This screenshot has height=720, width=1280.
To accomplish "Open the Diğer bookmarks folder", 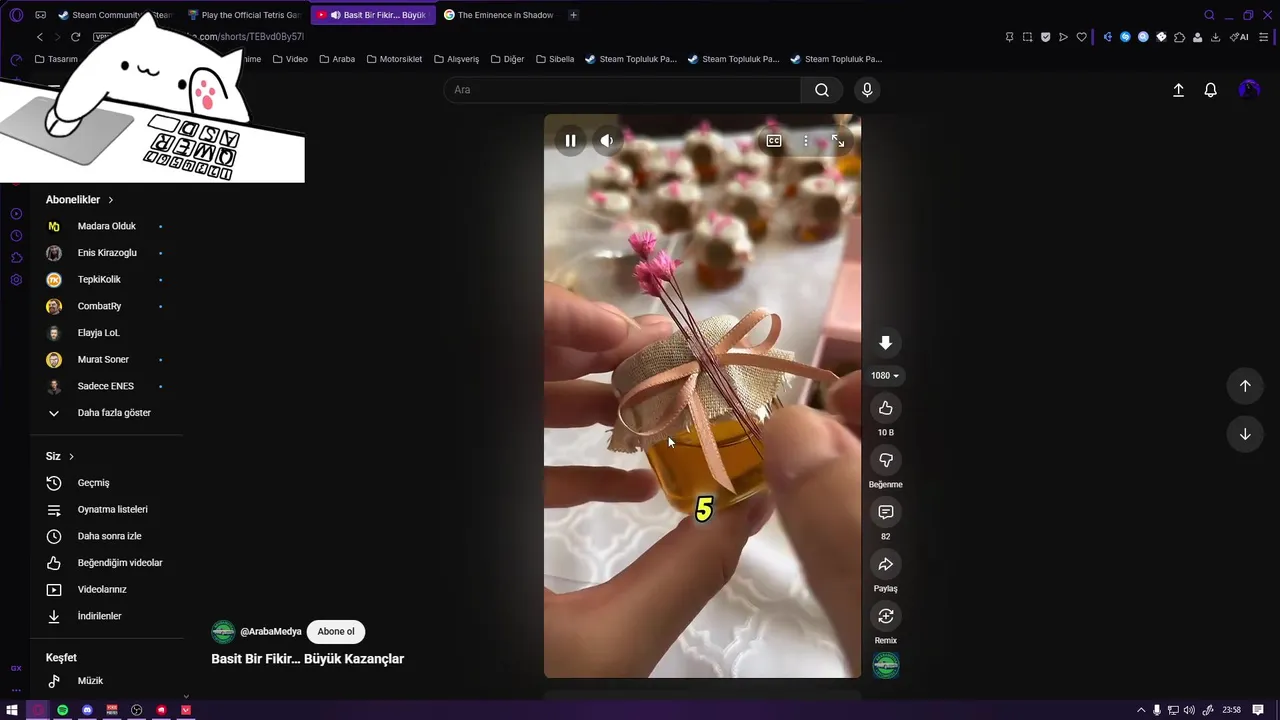I will click(x=507, y=59).
